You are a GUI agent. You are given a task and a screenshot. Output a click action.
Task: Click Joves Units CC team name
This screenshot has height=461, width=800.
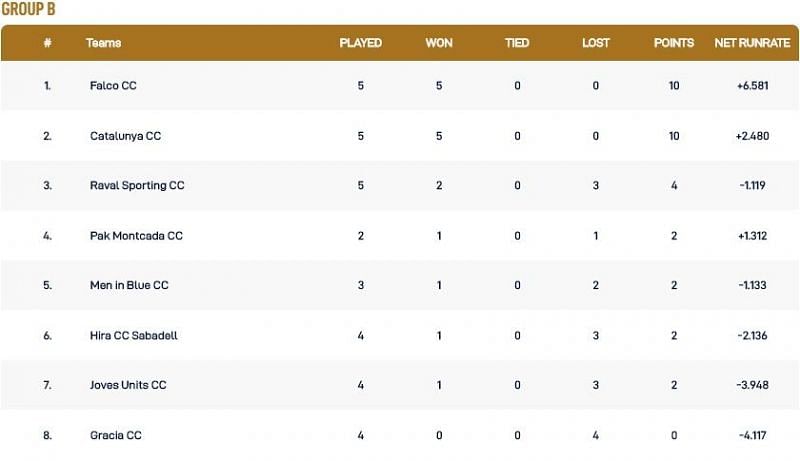[128, 386]
